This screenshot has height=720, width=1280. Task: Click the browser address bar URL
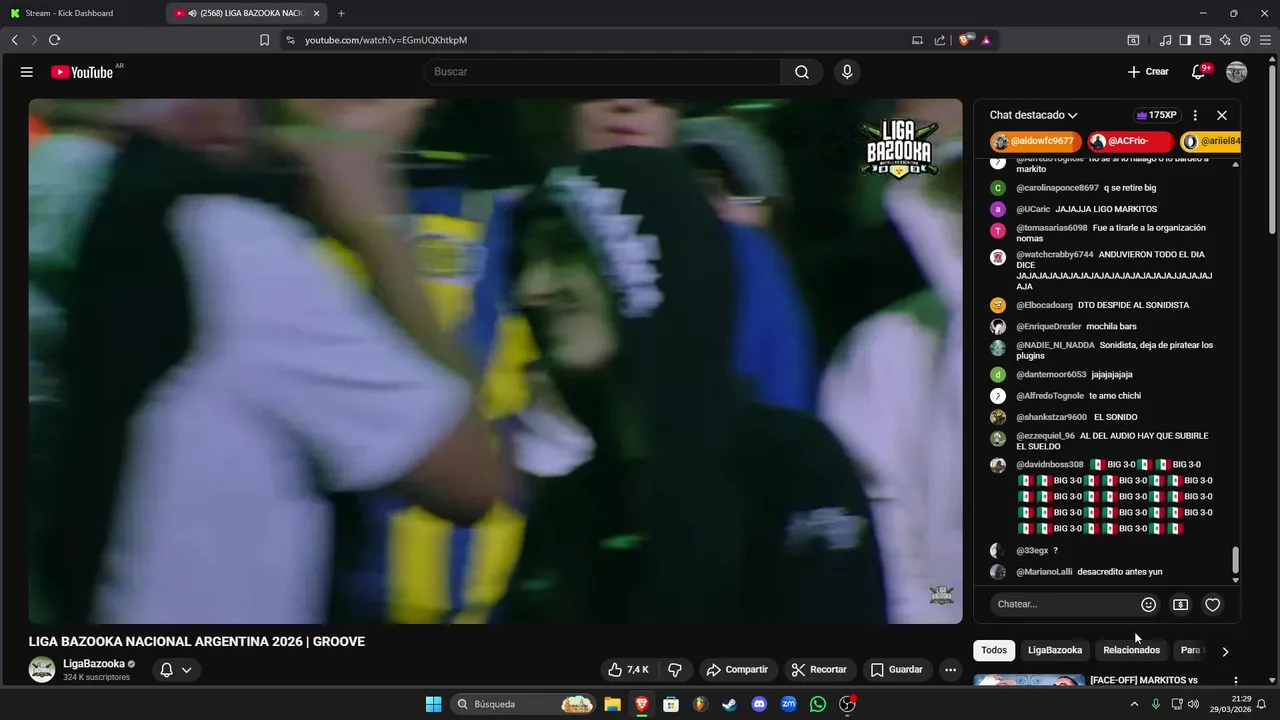(x=386, y=40)
